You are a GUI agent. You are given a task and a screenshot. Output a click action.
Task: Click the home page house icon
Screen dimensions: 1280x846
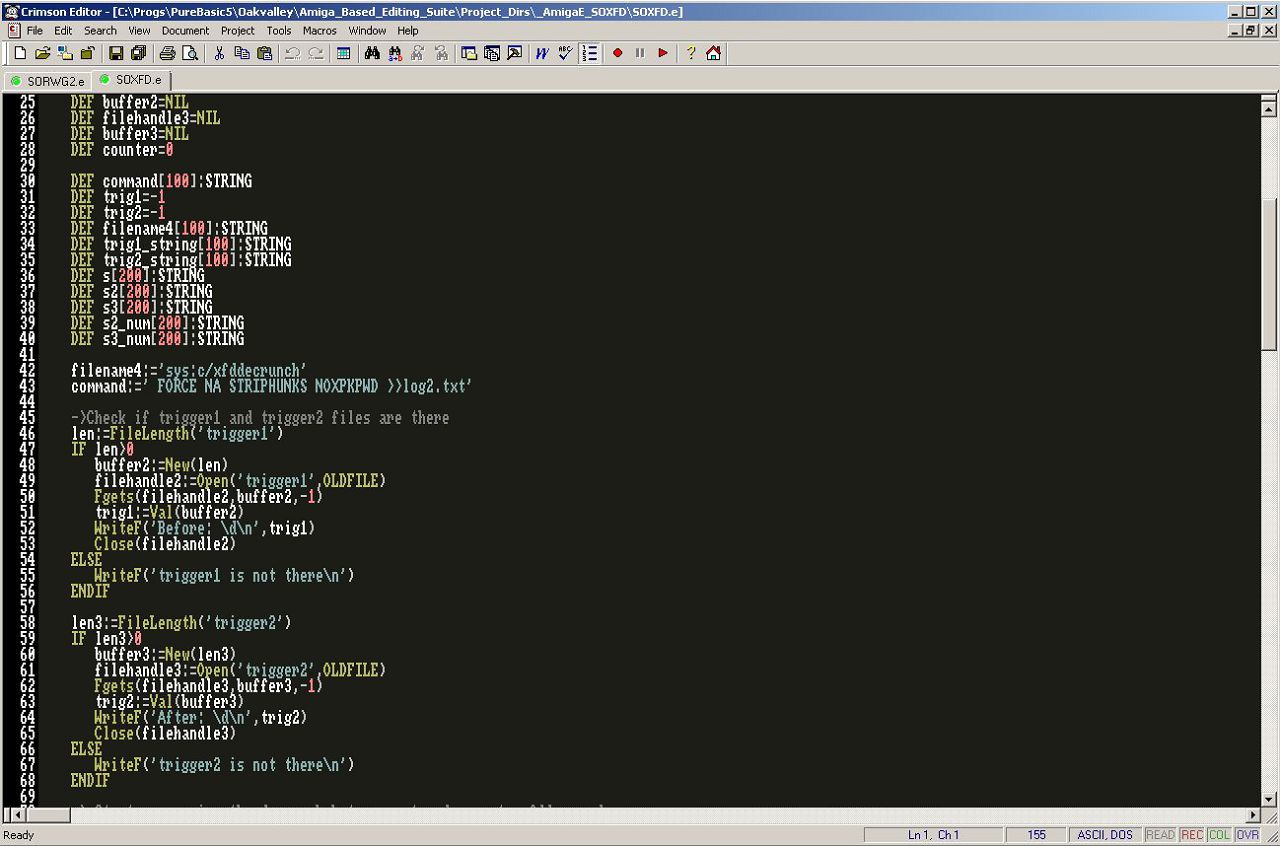713,54
